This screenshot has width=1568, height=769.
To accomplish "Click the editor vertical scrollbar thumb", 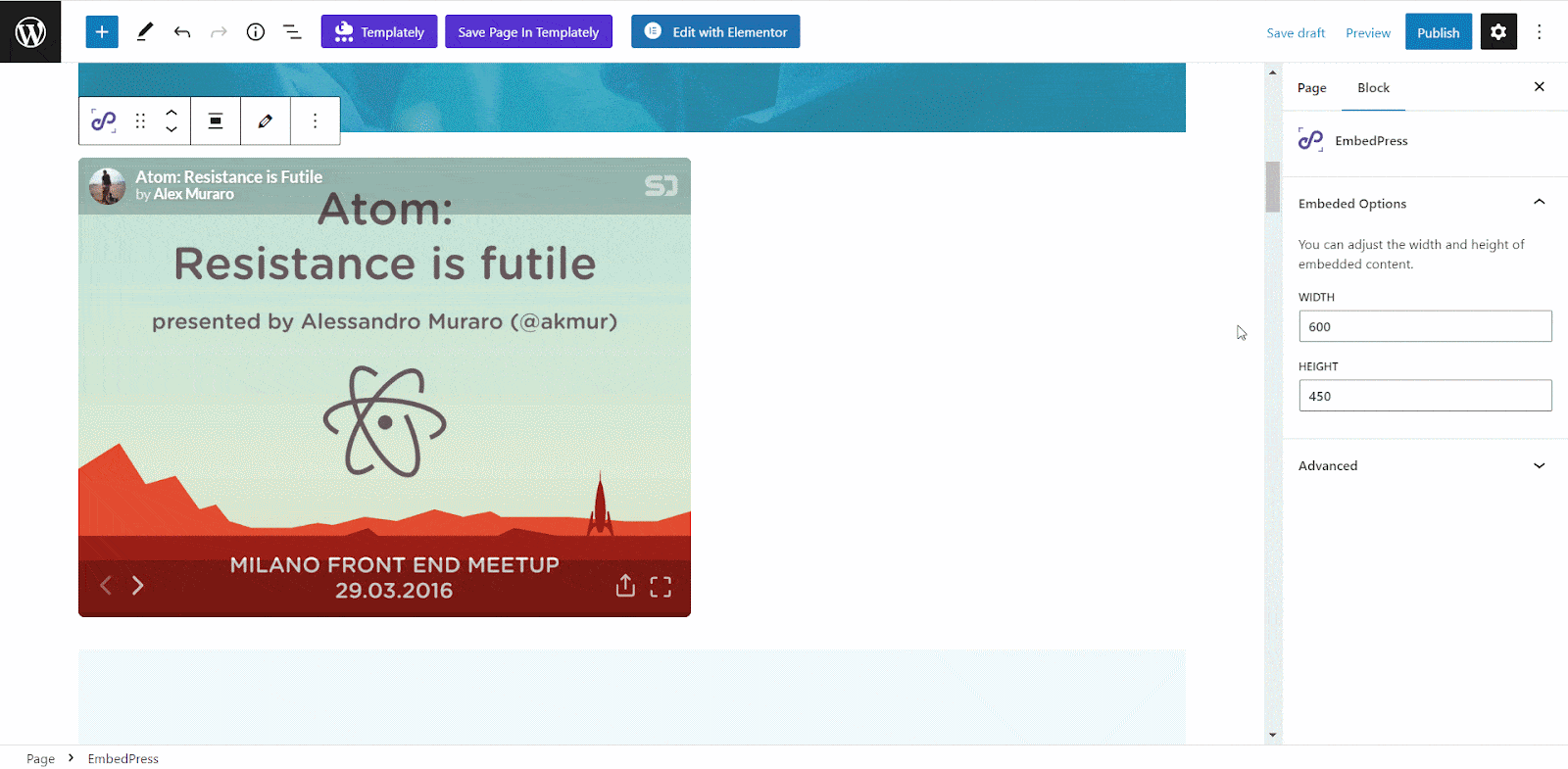I will pos(1272,186).
